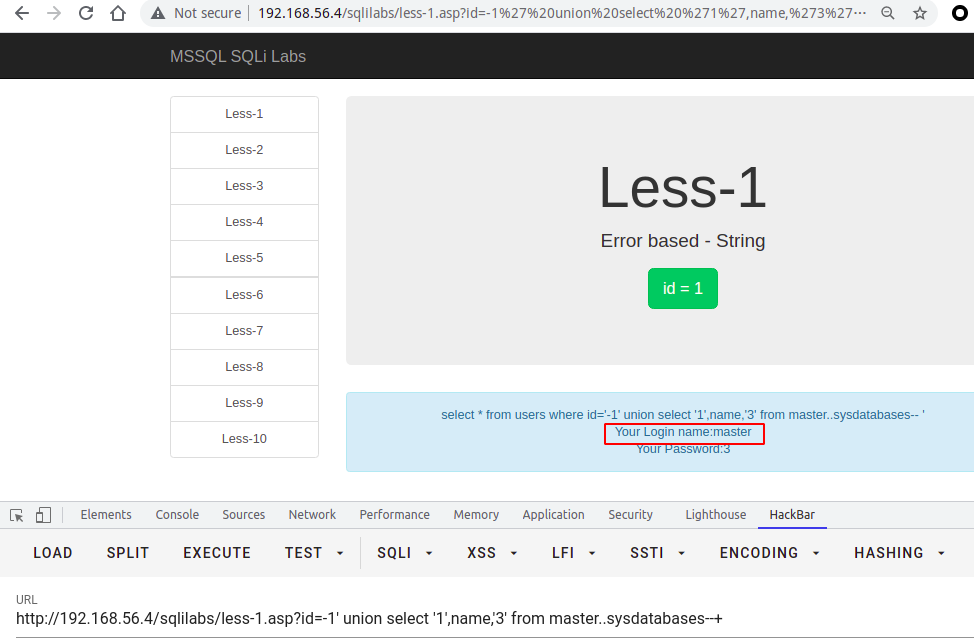The height and width of the screenshot is (640, 974).
Task: Click the displayed SQL query text
Action: point(683,415)
